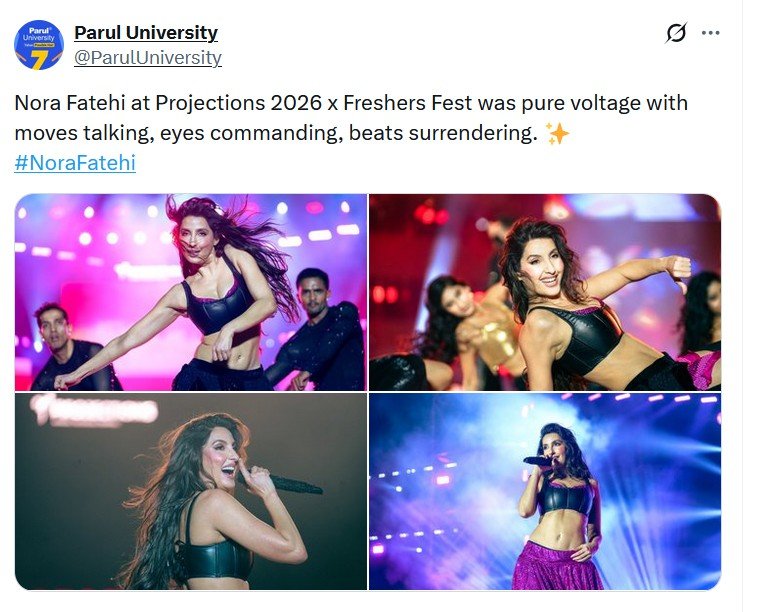758x612 pixels.
Task: Click the blurred neon sign in the third photo
Action: (94, 412)
